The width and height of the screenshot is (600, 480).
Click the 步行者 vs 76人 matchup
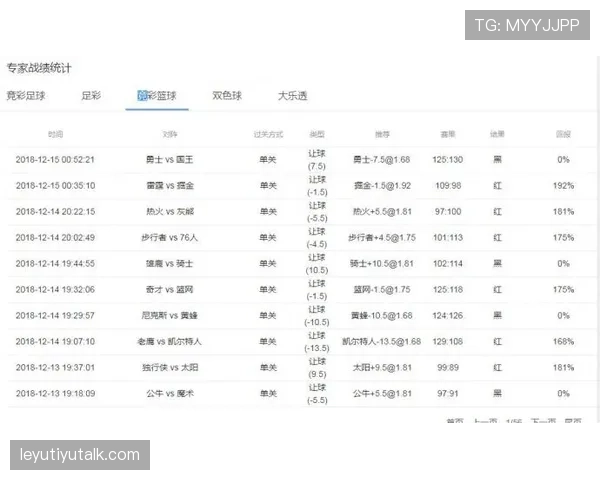point(170,238)
